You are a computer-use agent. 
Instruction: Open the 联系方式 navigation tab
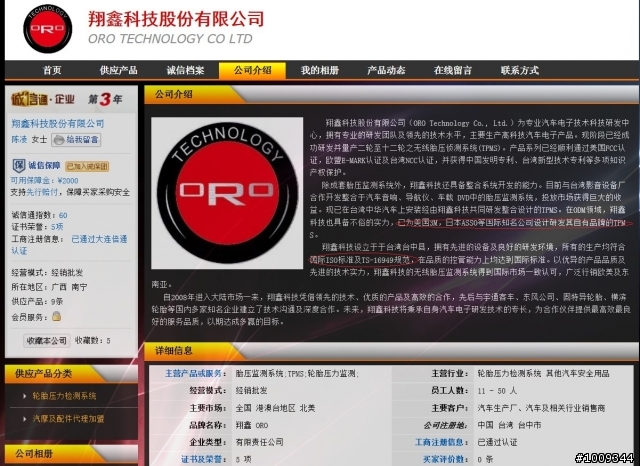pyautogui.click(x=520, y=70)
